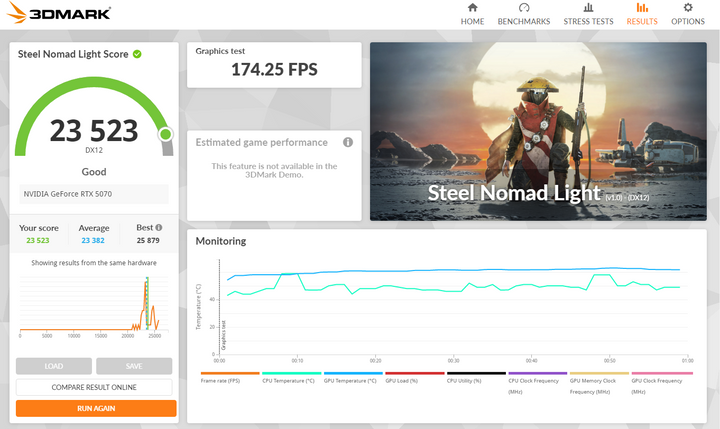Click the Steel Nomad Light banner image
720x429 pixels.
tap(538, 131)
